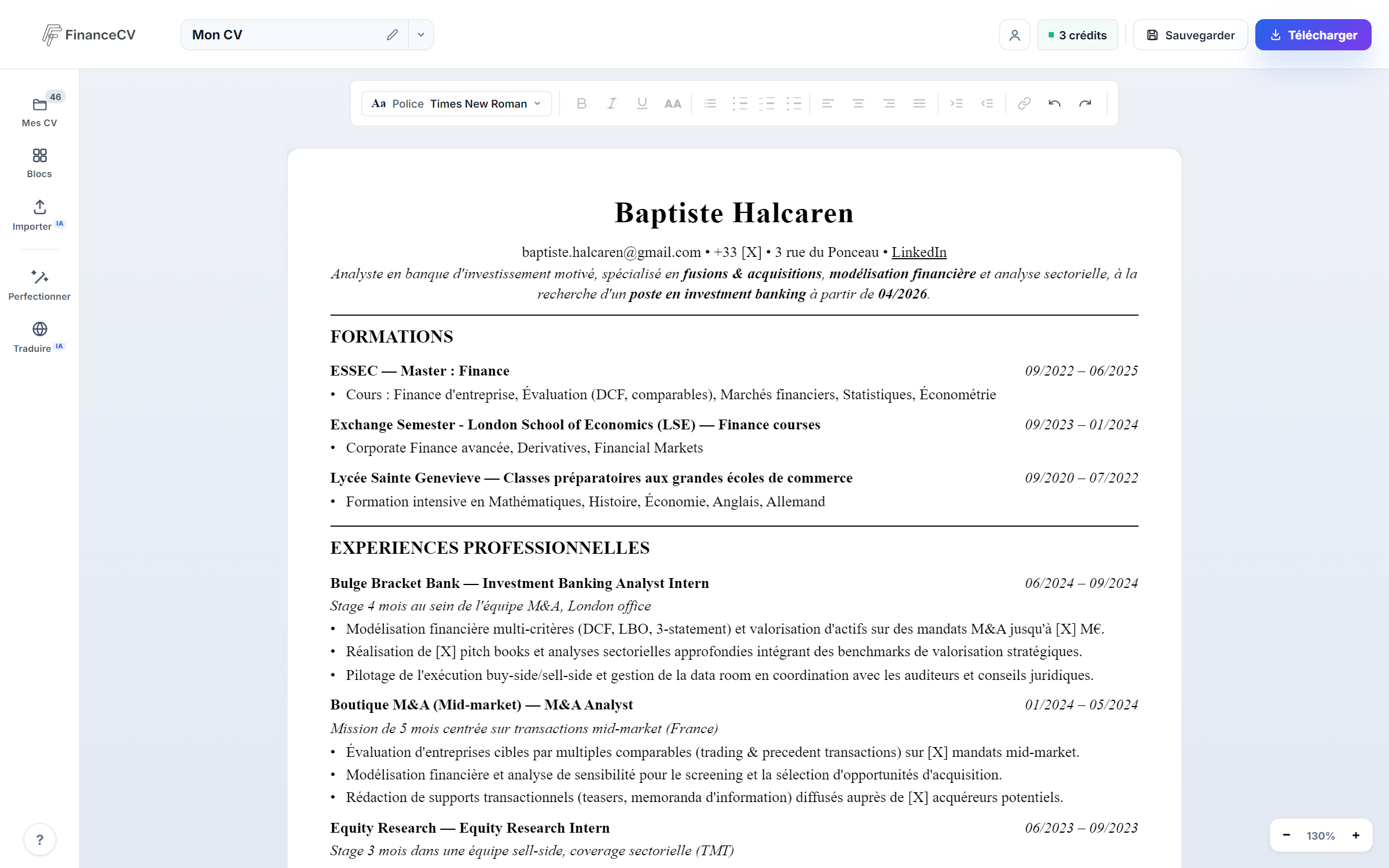Apply standard bullet list icon
Screen dimensions: 1389x868
coord(710,104)
